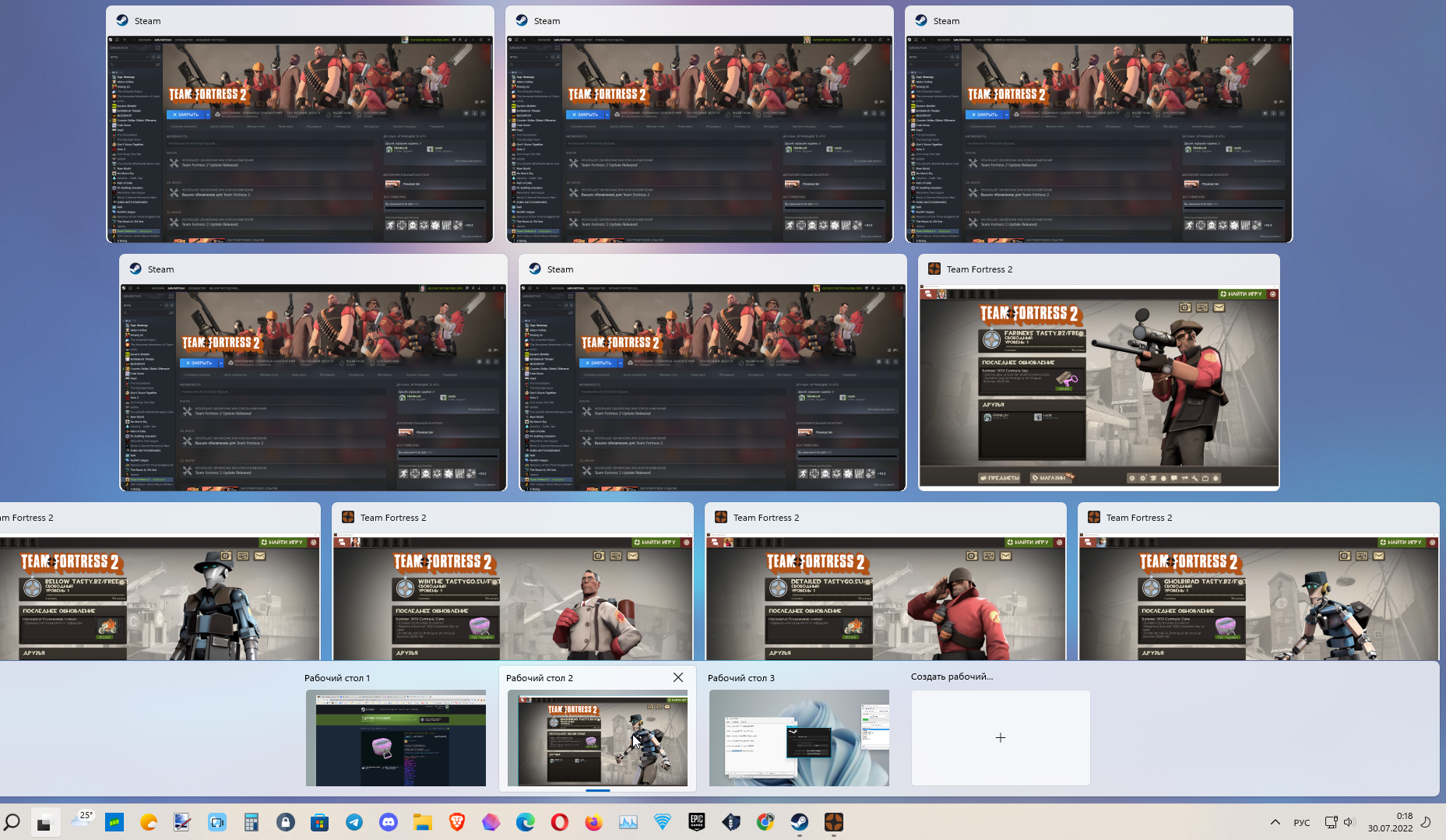This screenshot has height=840, width=1446.
Task: Open the performance graph monitor icon
Action: pyautogui.click(x=628, y=822)
